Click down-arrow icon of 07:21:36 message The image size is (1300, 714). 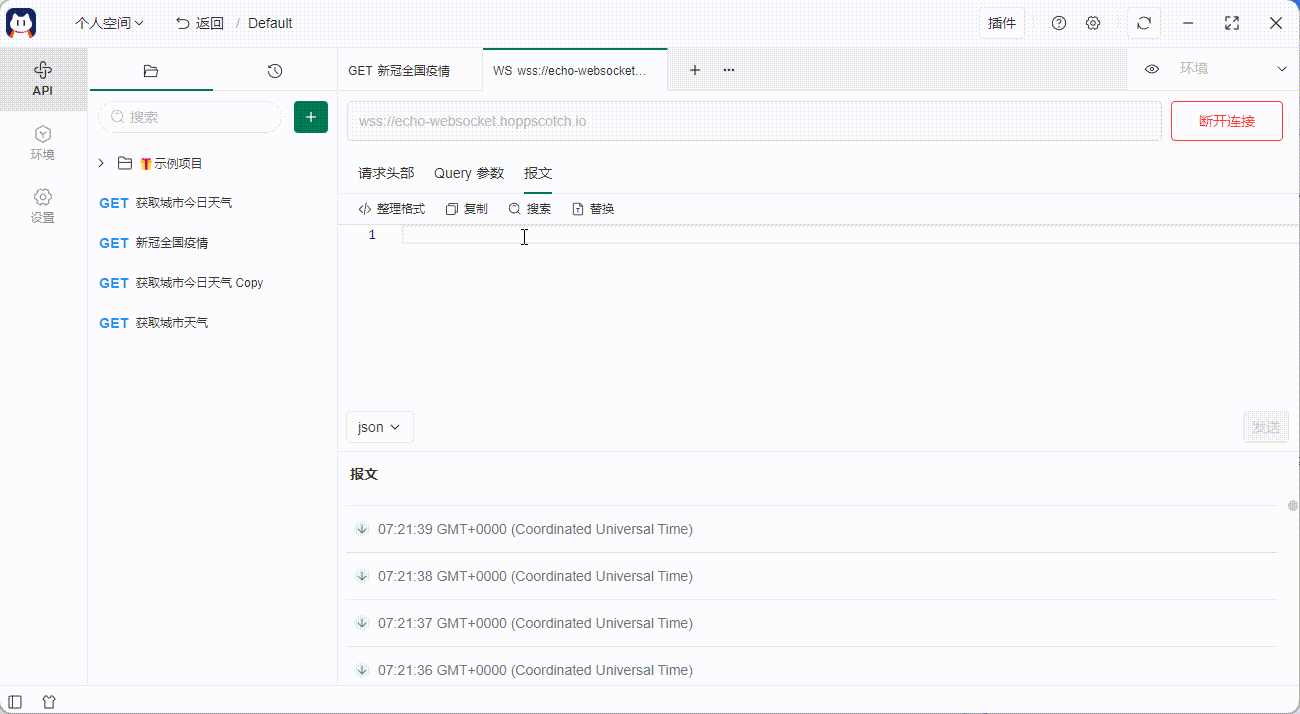[362, 669]
